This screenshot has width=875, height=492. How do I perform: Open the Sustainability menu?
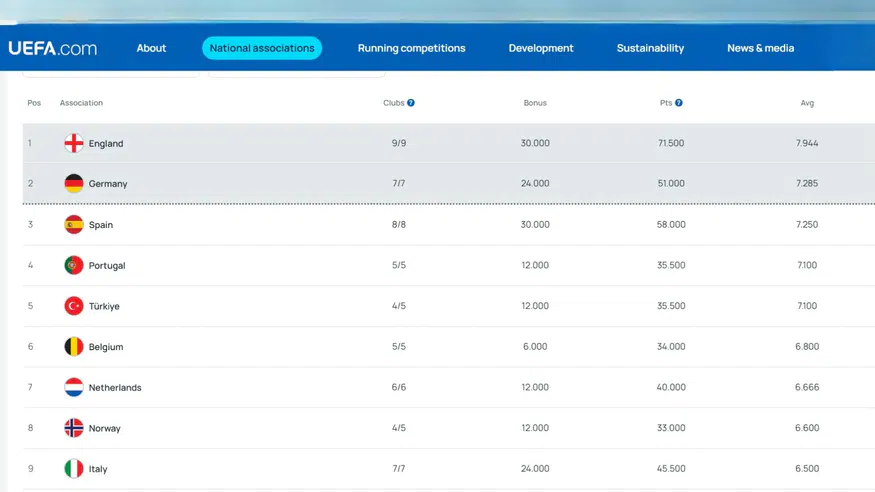pyautogui.click(x=650, y=48)
